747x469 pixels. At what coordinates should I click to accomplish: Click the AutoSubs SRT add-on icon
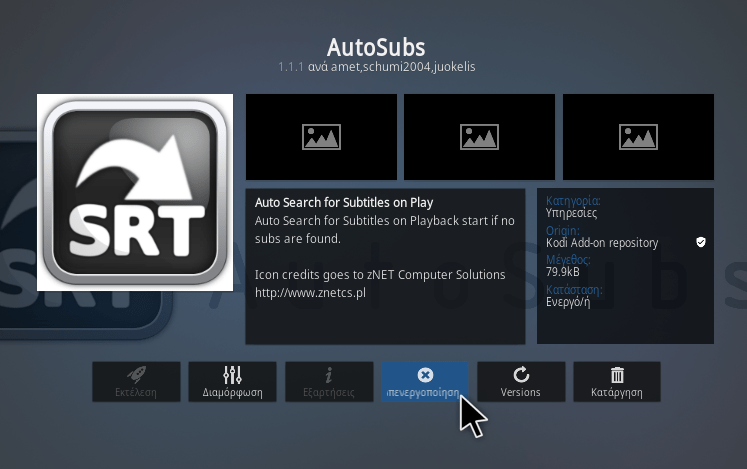click(x=135, y=192)
